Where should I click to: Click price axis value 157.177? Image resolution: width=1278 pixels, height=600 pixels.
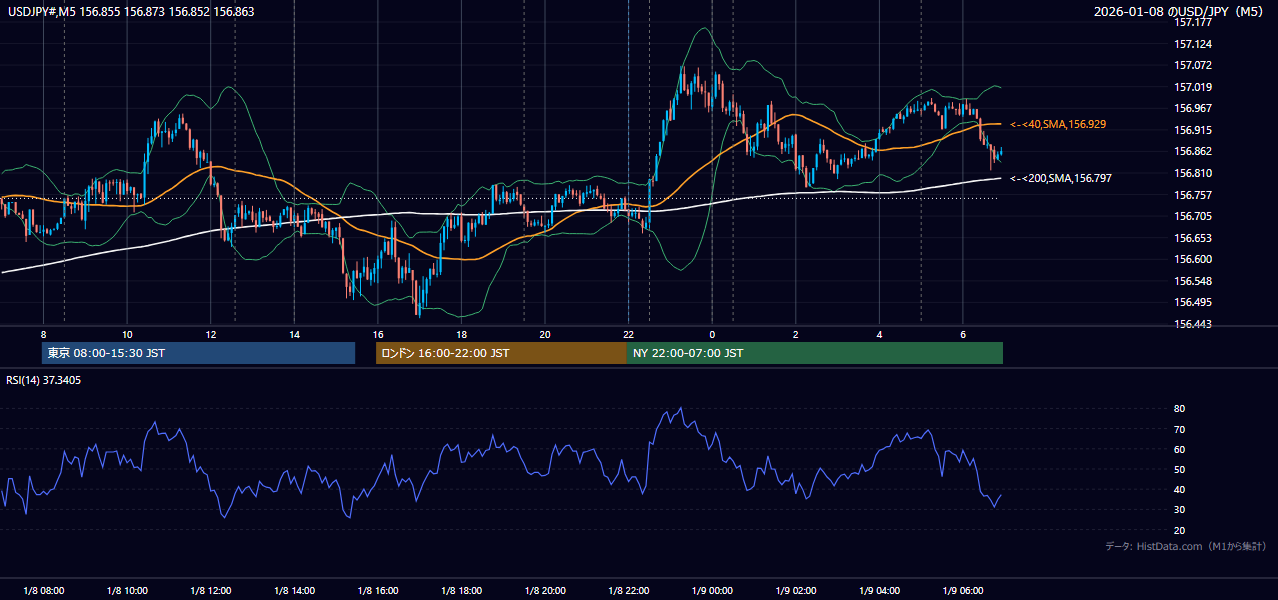(x=1192, y=22)
